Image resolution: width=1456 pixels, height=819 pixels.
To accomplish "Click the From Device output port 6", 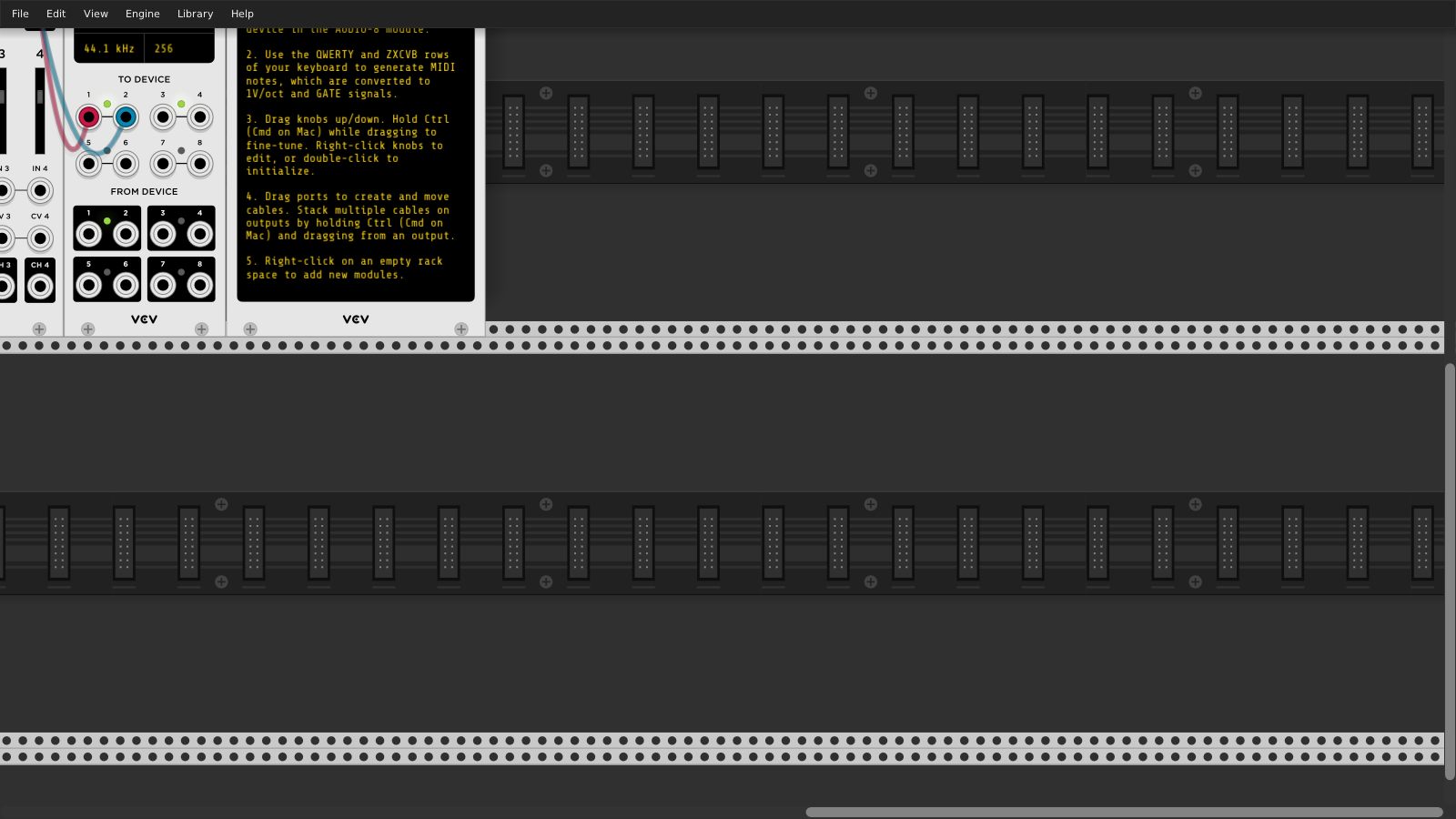I will [x=126, y=286].
